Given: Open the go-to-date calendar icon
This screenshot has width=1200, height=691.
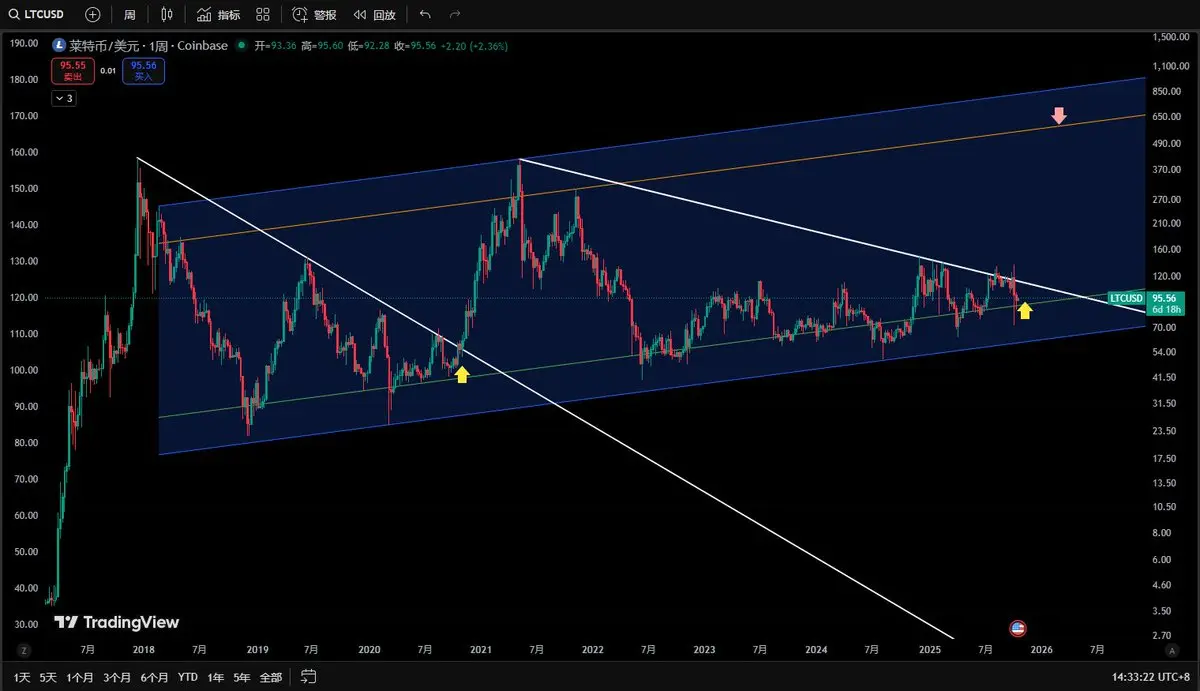Looking at the screenshot, I should pyautogui.click(x=308, y=677).
